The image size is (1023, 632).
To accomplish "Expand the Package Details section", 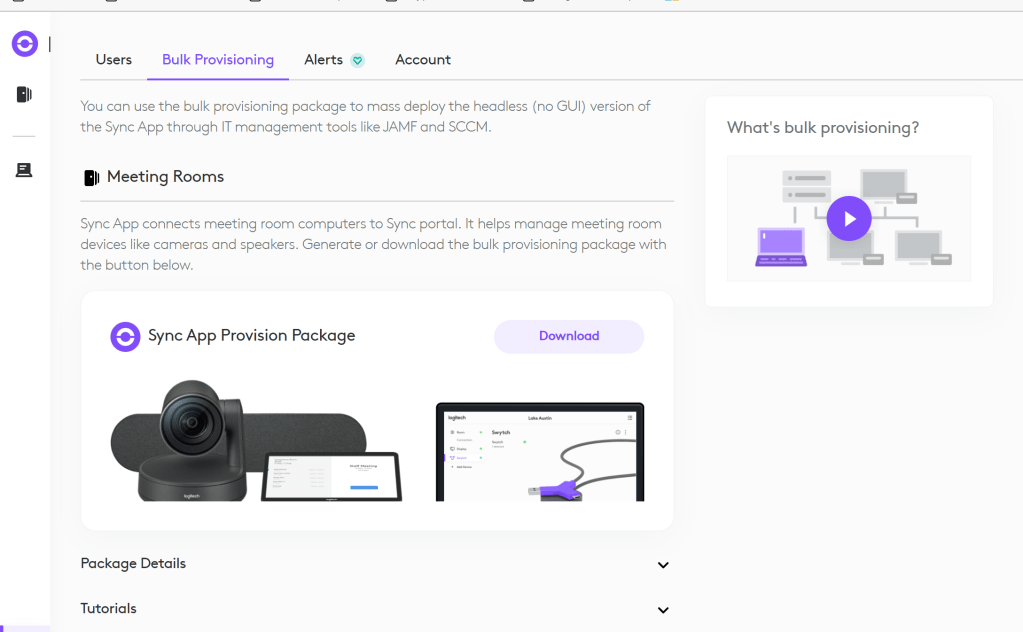I will [x=376, y=564].
